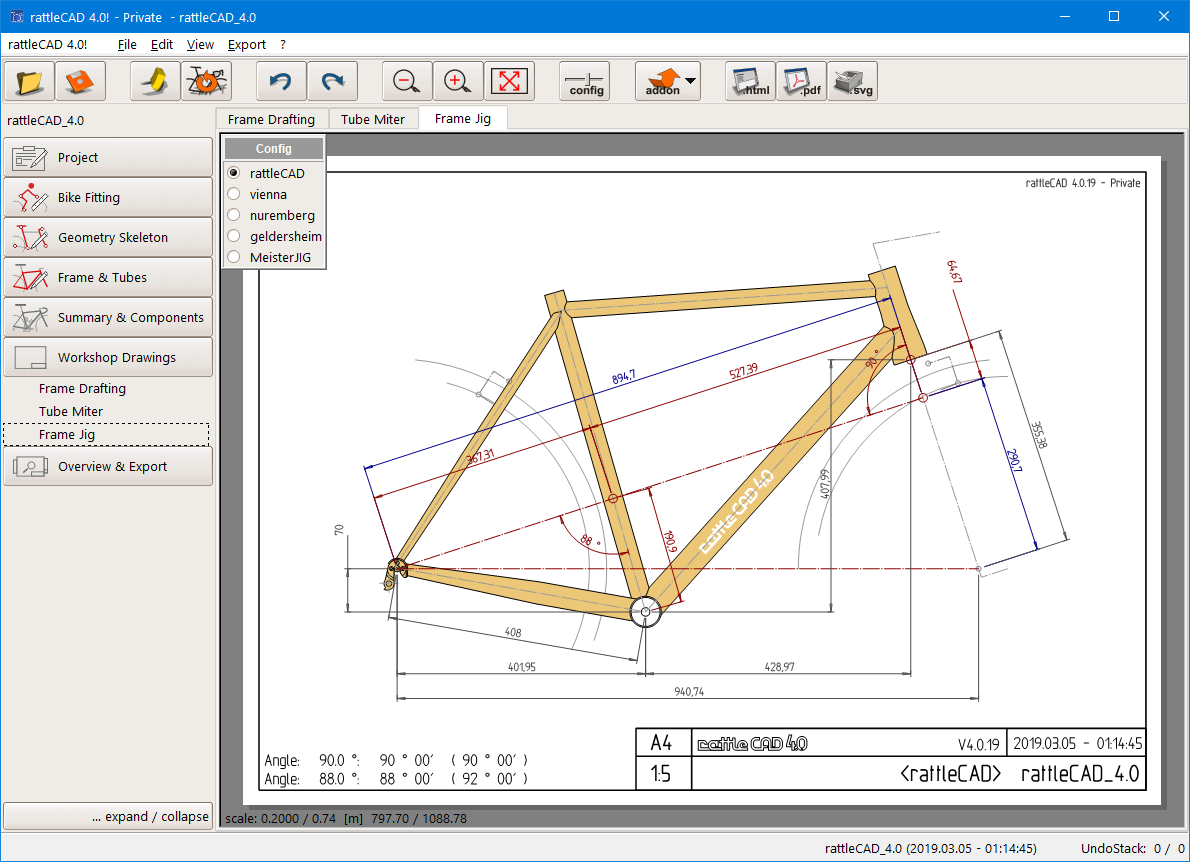Click the 64.67 red dimension value
This screenshot has height=862, width=1190.
pyautogui.click(x=954, y=271)
